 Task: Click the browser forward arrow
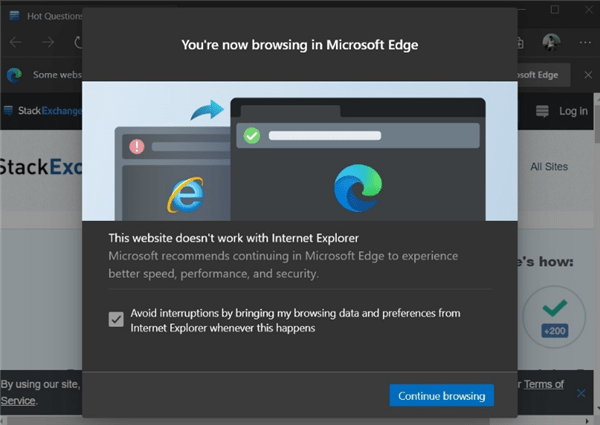[47, 42]
